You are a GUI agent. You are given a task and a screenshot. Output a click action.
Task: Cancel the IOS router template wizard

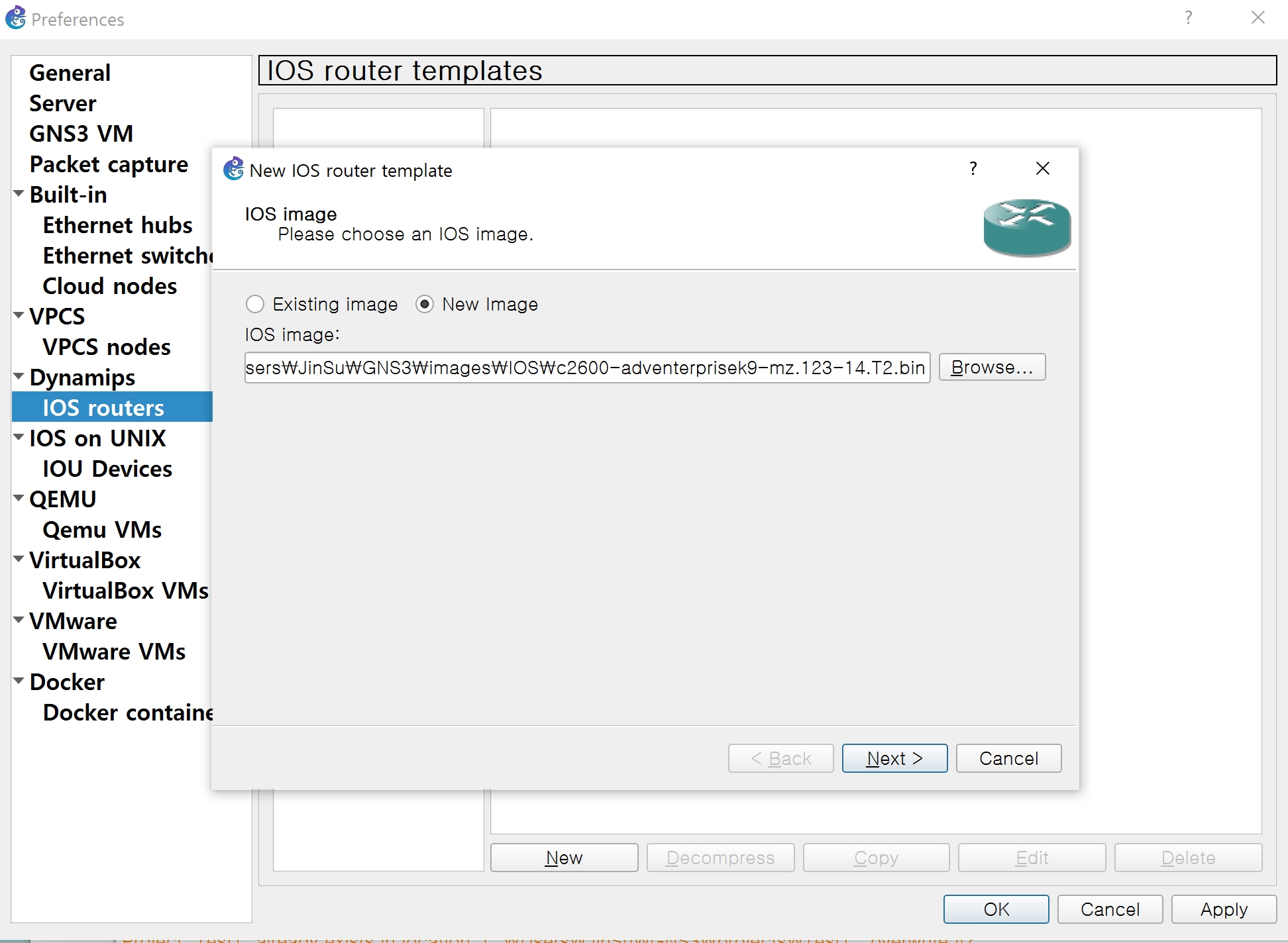click(1008, 758)
